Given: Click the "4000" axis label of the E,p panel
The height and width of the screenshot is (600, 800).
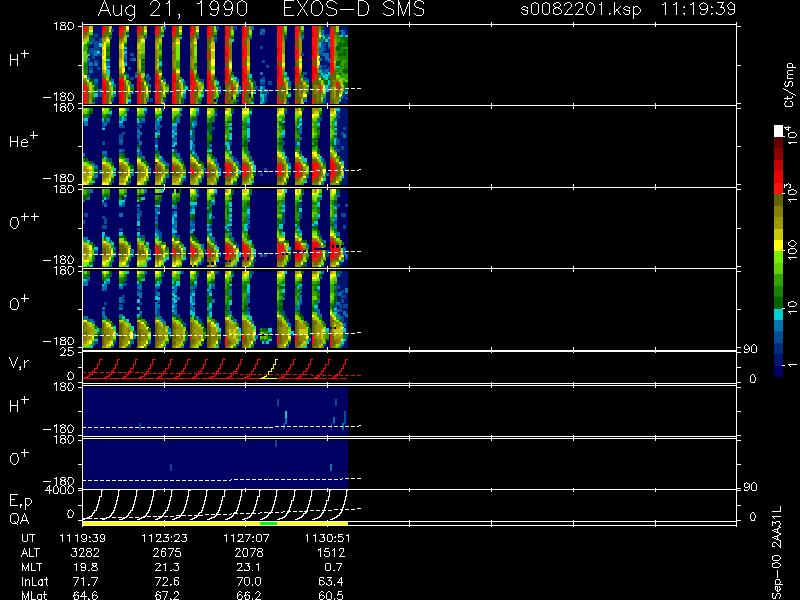Looking at the screenshot, I should [62, 490].
